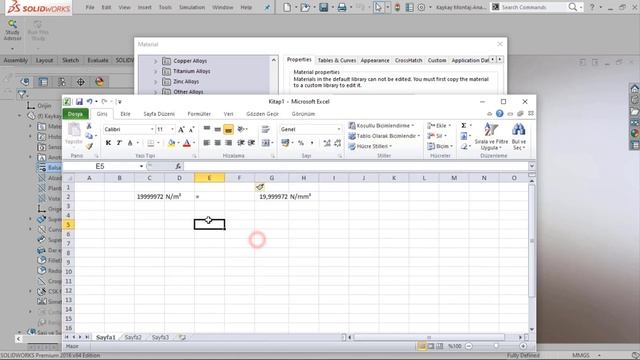640x360 pixels.
Task: Open Excel help question mark icon
Action: [x=500, y=114]
